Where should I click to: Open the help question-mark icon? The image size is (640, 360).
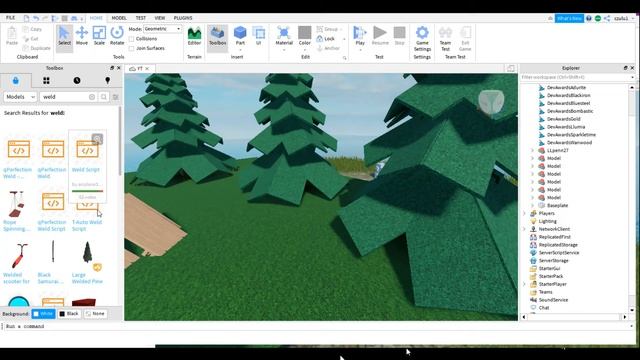point(589,18)
